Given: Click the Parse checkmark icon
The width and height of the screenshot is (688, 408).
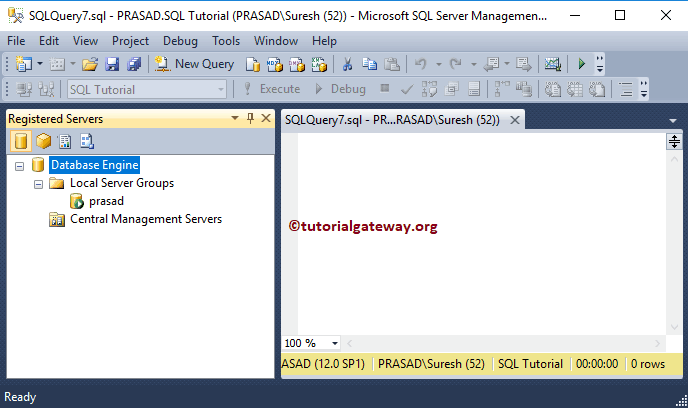Looking at the screenshot, I should coord(407,89).
